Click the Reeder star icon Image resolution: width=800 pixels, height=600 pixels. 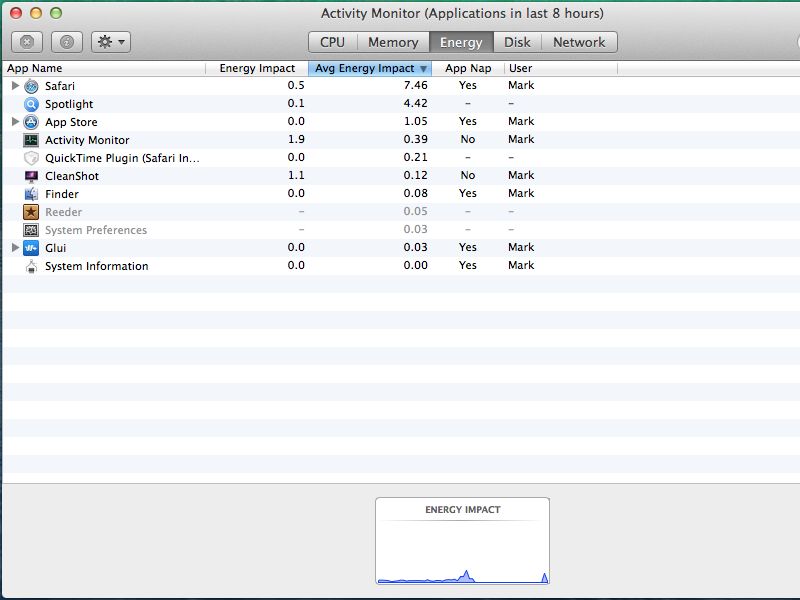(x=31, y=212)
